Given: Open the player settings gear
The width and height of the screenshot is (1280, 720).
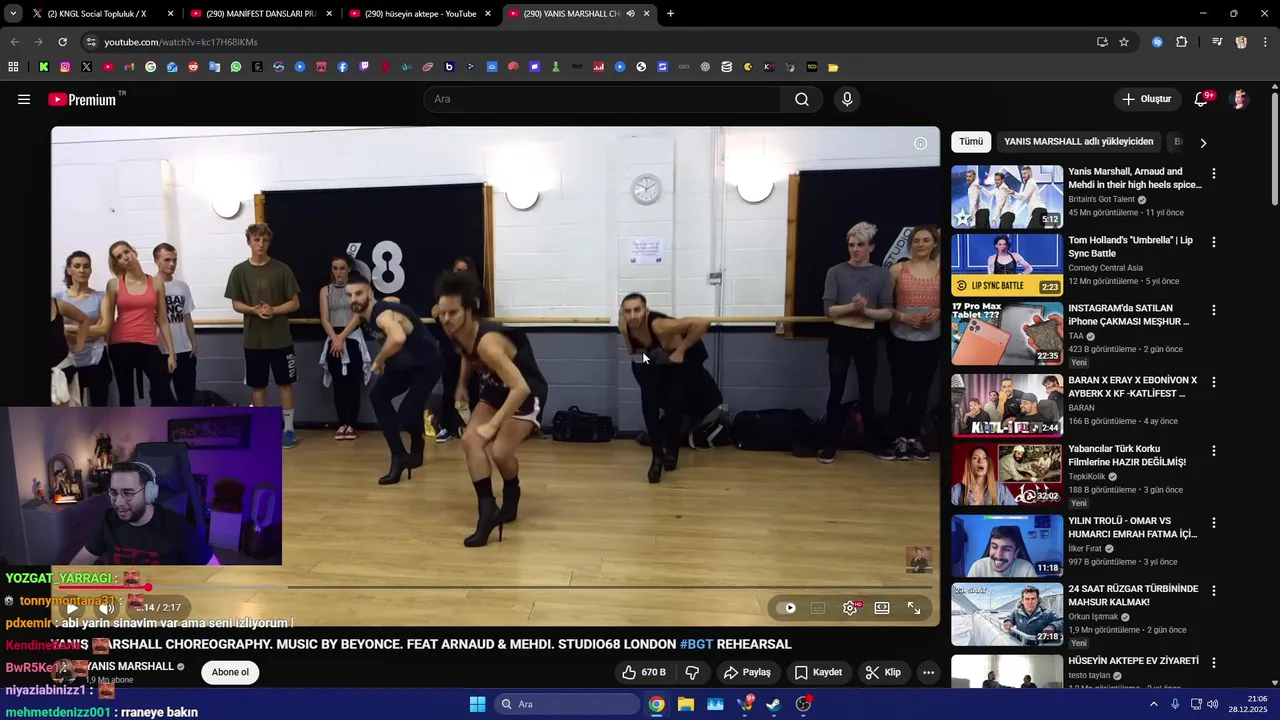Looking at the screenshot, I should [851, 608].
